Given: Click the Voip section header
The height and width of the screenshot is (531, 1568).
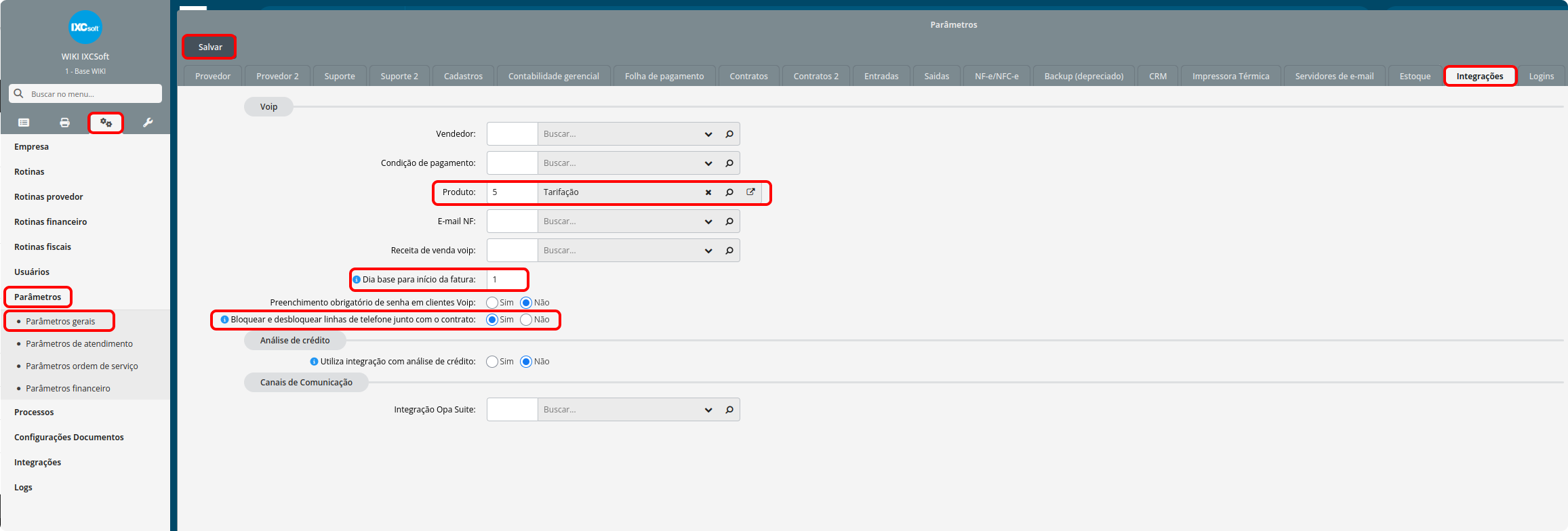Looking at the screenshot, I should [268, 107].
